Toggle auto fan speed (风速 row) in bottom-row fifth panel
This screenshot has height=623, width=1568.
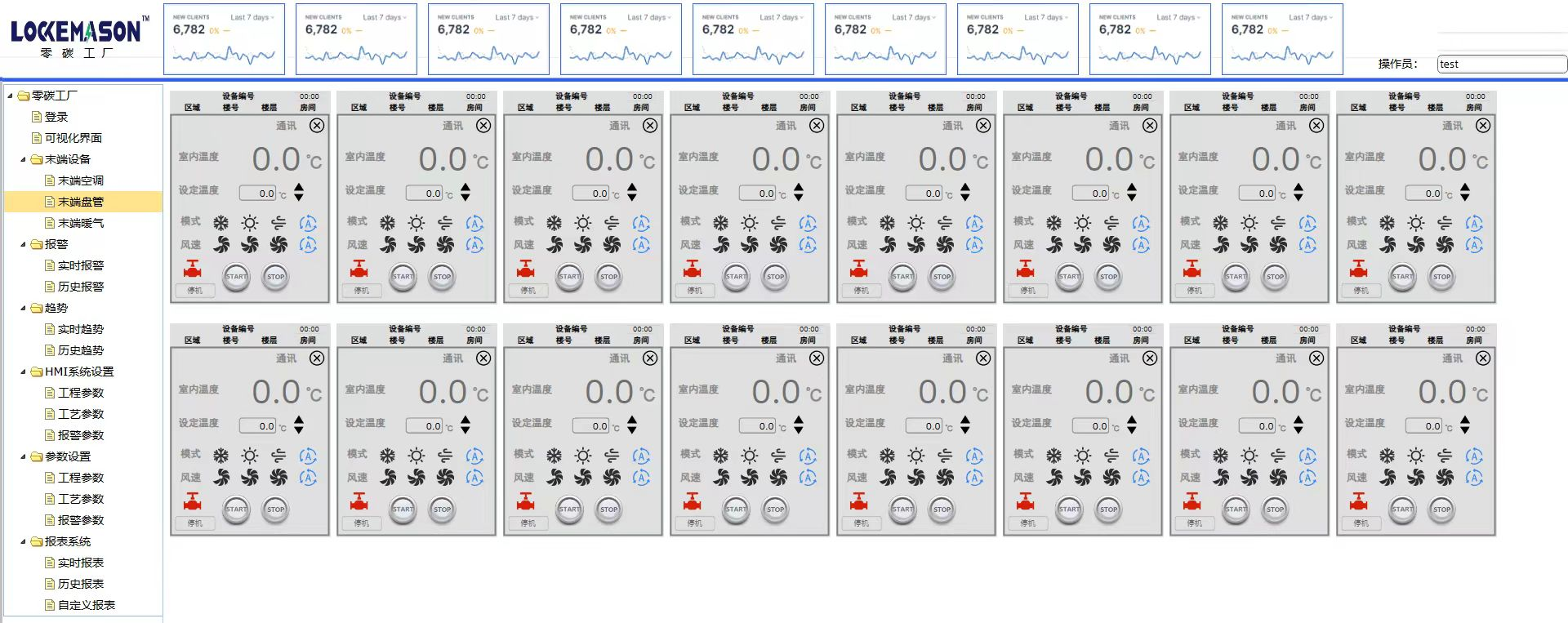coord(974,477)
